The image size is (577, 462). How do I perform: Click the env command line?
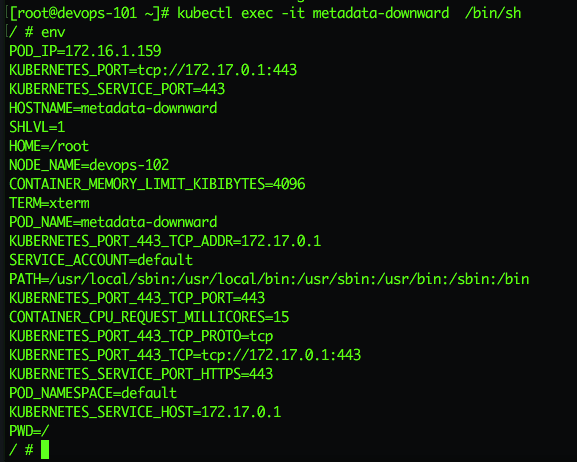[37, 32]
